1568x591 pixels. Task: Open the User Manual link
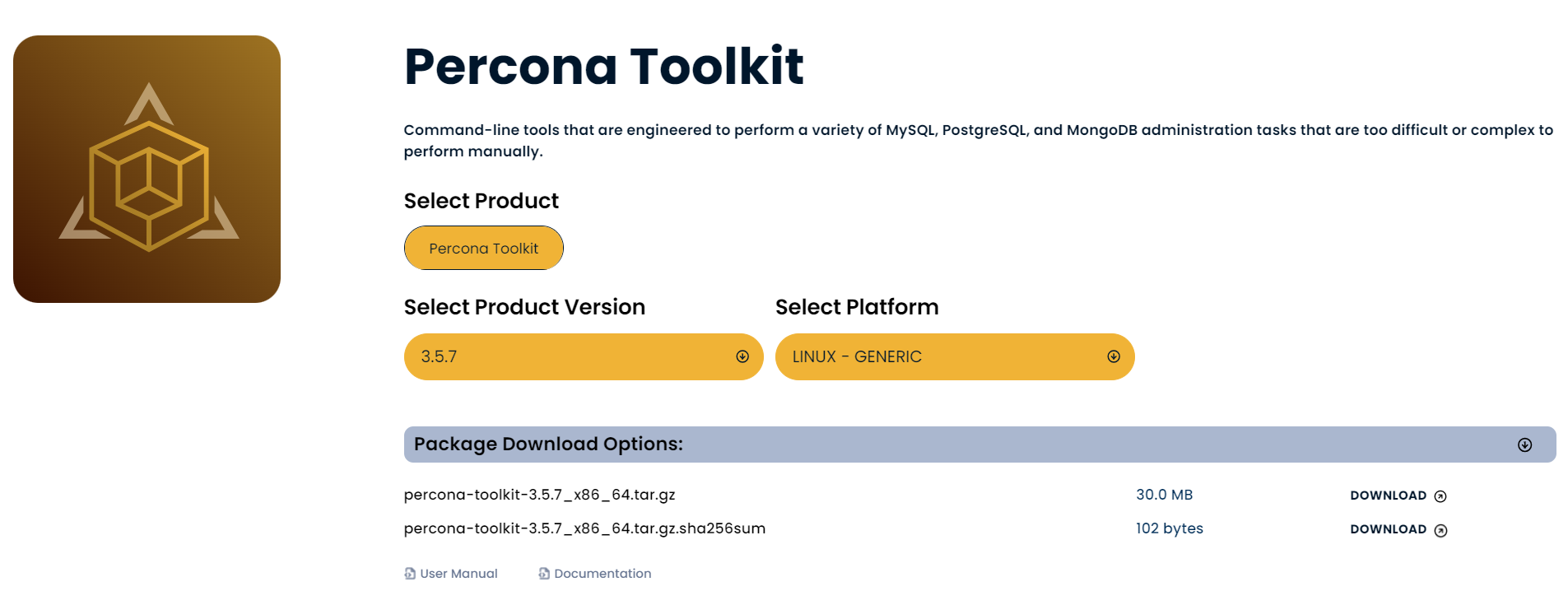pyautogui.click(x=458, y=573)
